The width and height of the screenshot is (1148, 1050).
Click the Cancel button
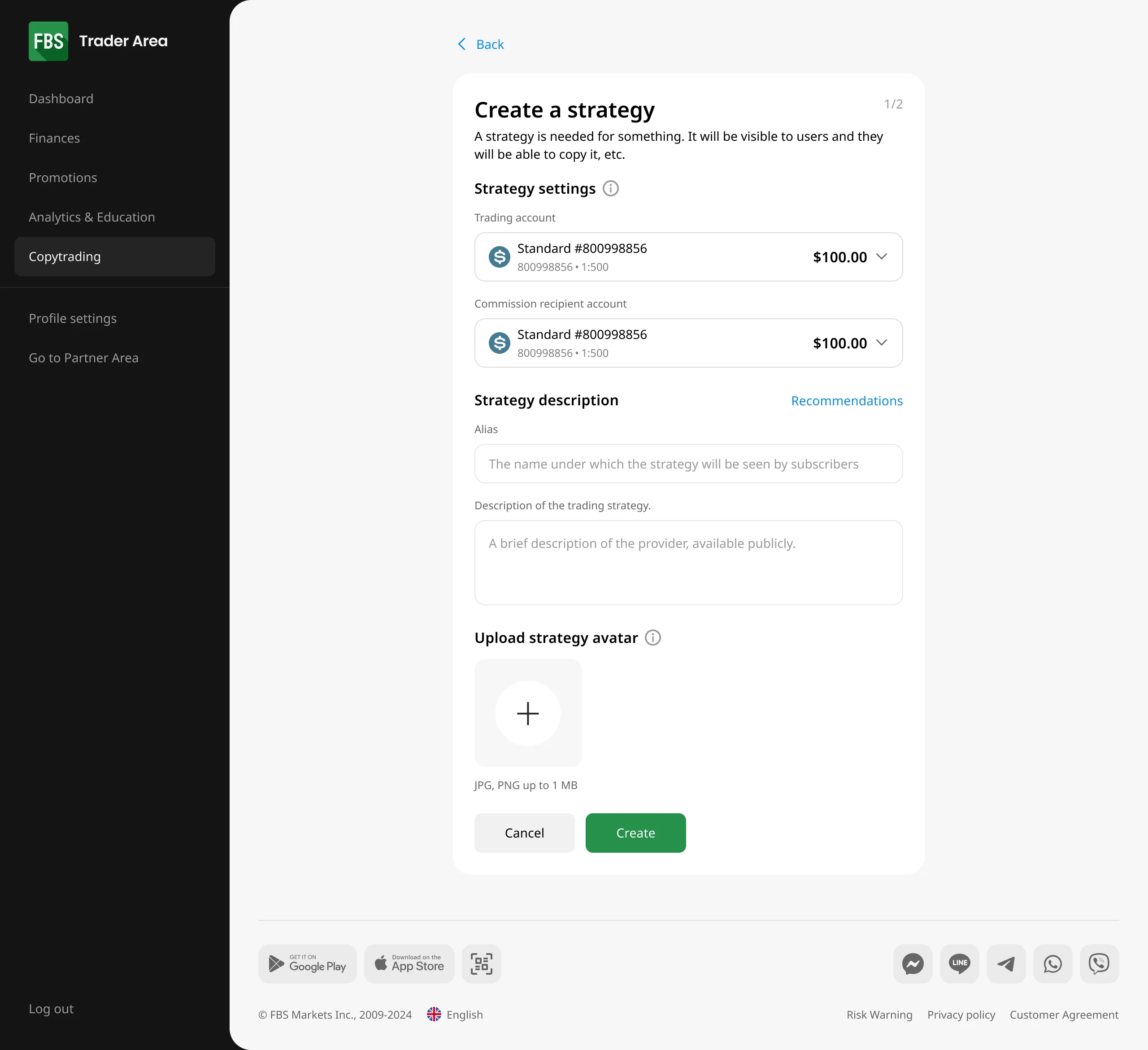[x=525, y=833]
